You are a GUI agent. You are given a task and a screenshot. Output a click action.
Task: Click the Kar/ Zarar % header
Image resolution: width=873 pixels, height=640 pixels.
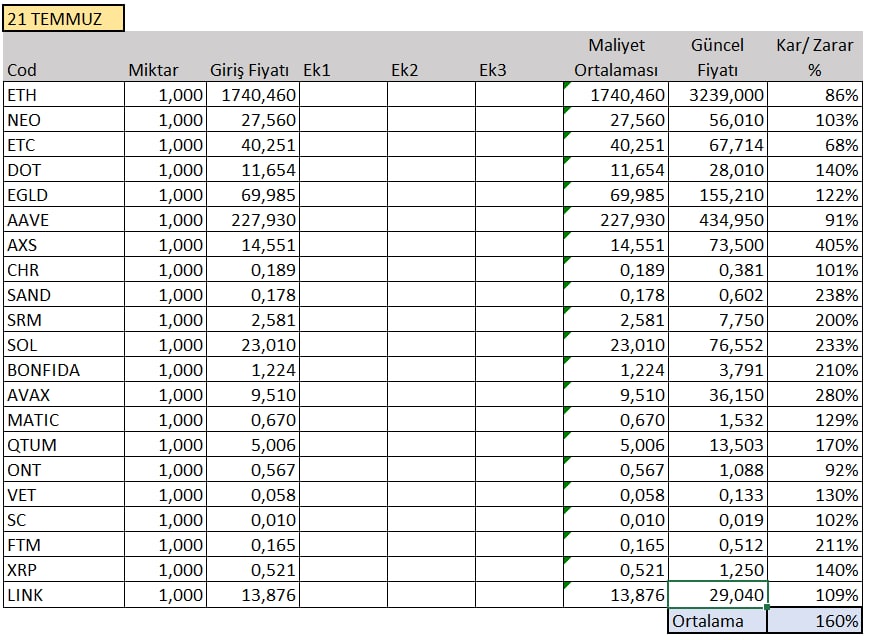[815, 57]
